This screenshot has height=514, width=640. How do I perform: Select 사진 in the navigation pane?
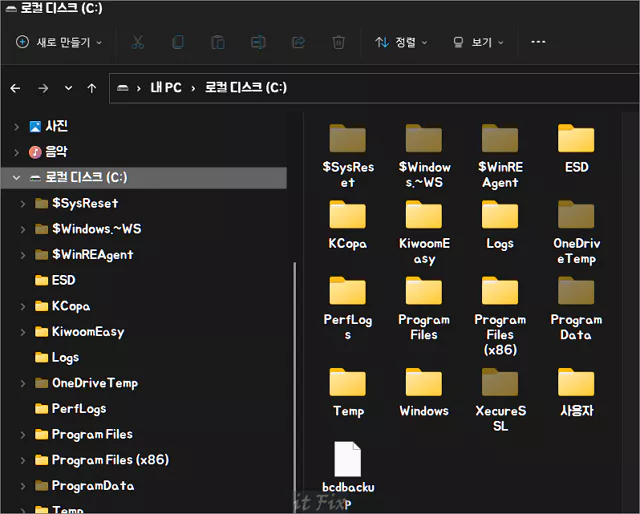(x=49, y=126)
